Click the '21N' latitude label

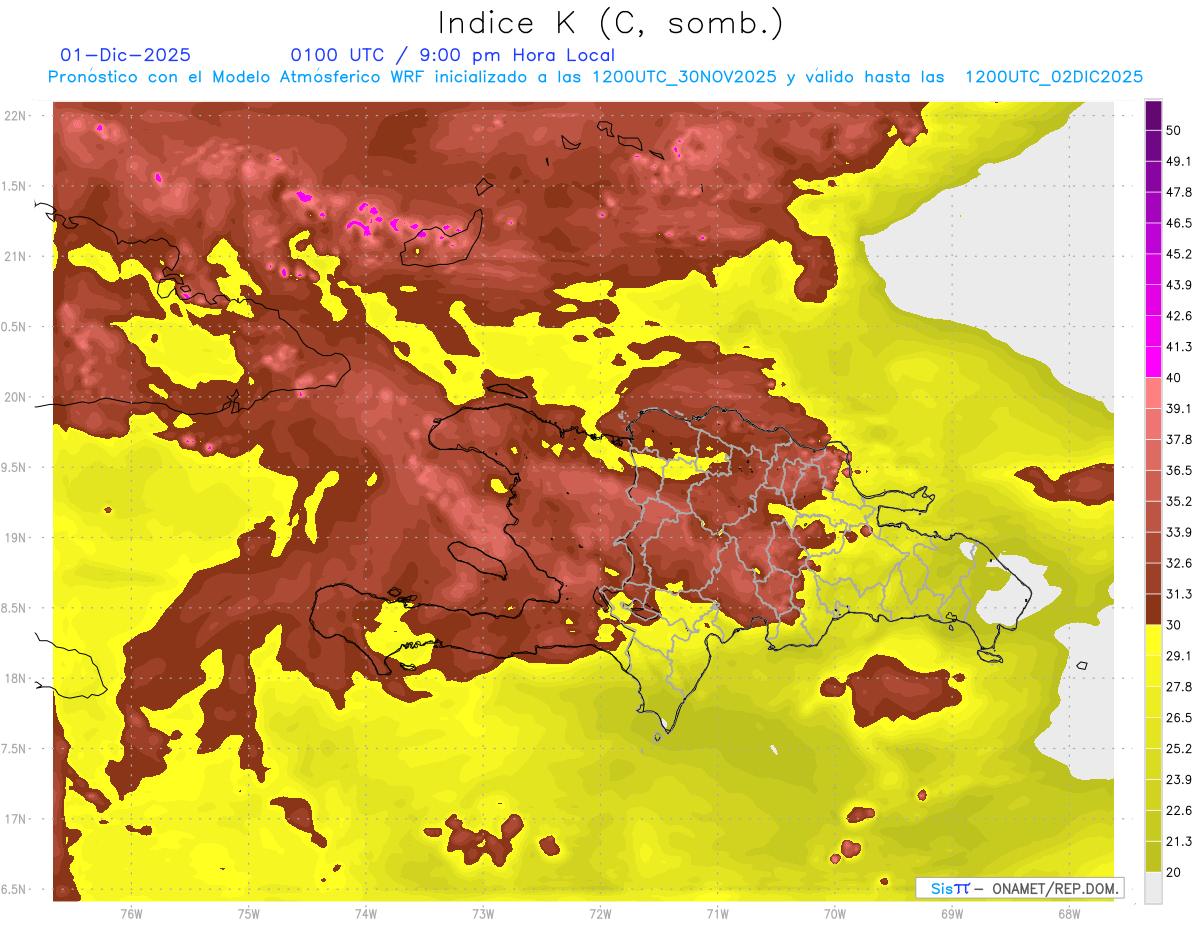point(17,257)
